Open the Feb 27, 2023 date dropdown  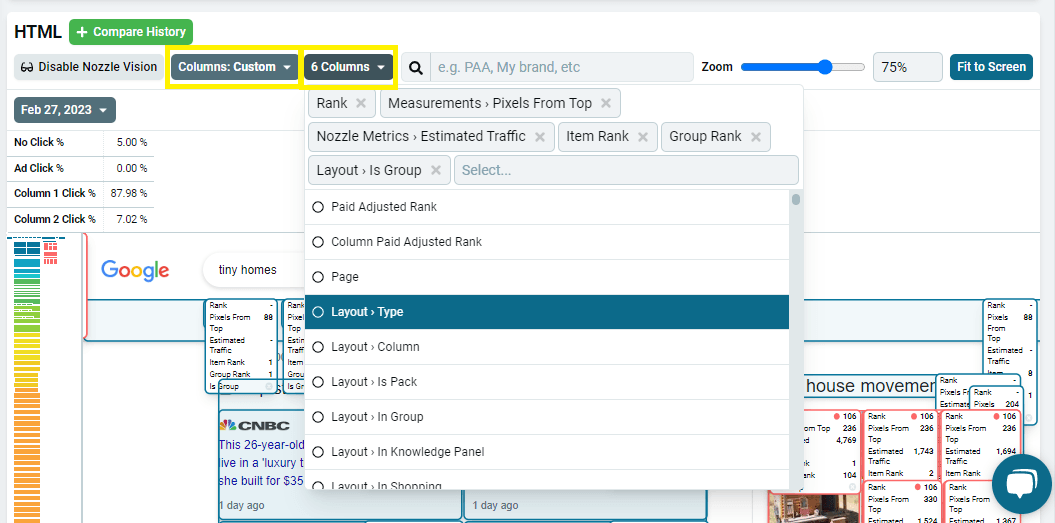point(65,110)
